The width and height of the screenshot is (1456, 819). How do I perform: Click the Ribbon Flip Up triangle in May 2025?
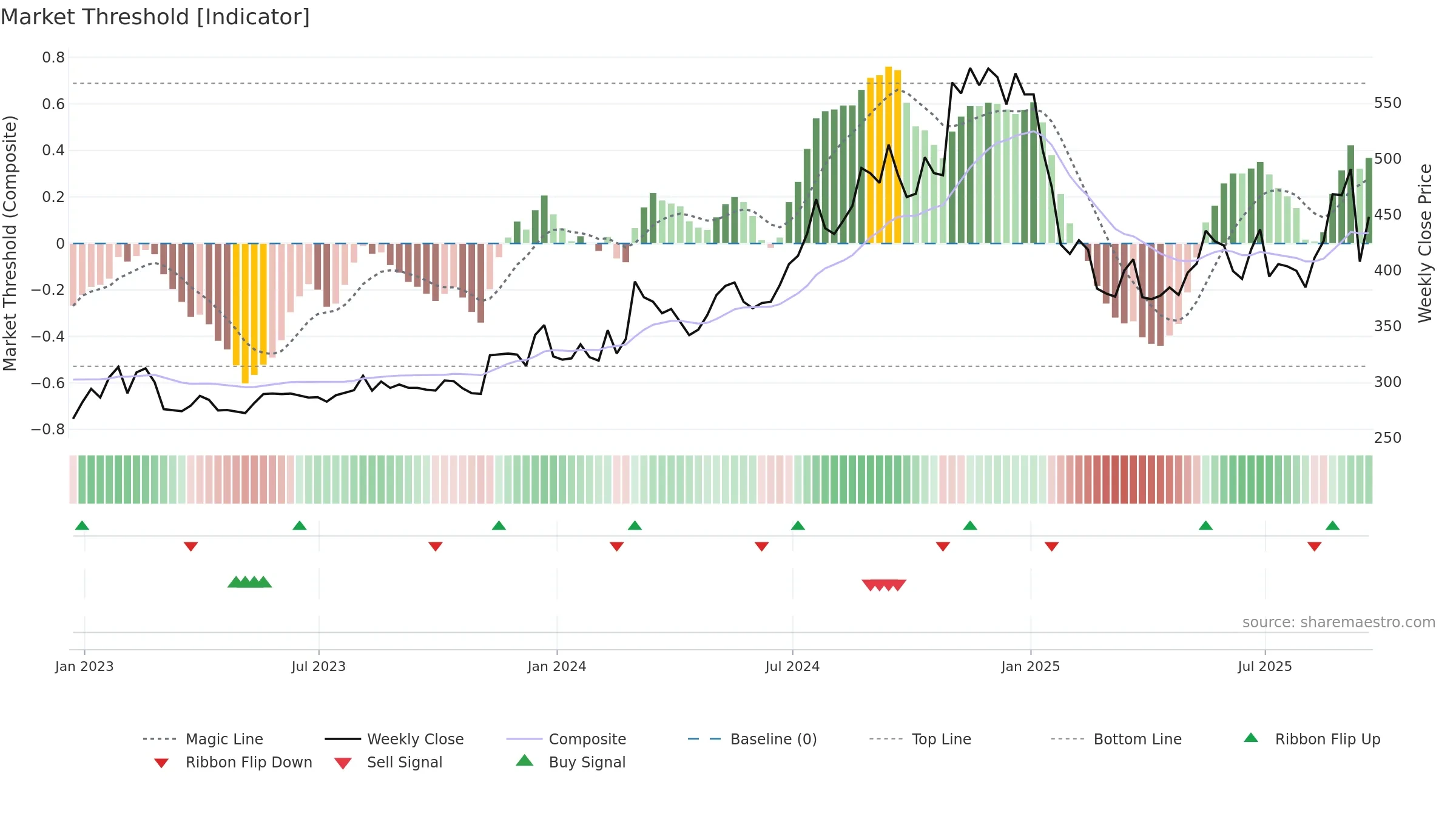(1205, 525)
